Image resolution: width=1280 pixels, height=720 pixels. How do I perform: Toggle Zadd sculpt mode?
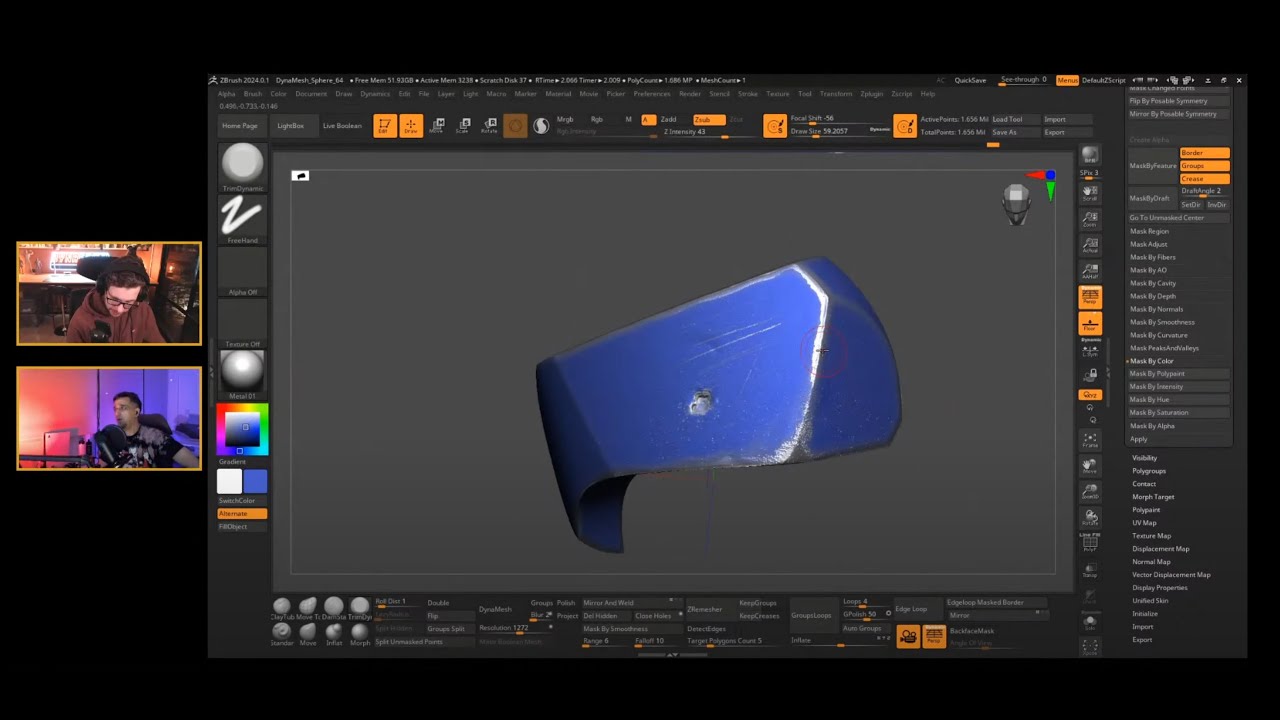[669, 119]
